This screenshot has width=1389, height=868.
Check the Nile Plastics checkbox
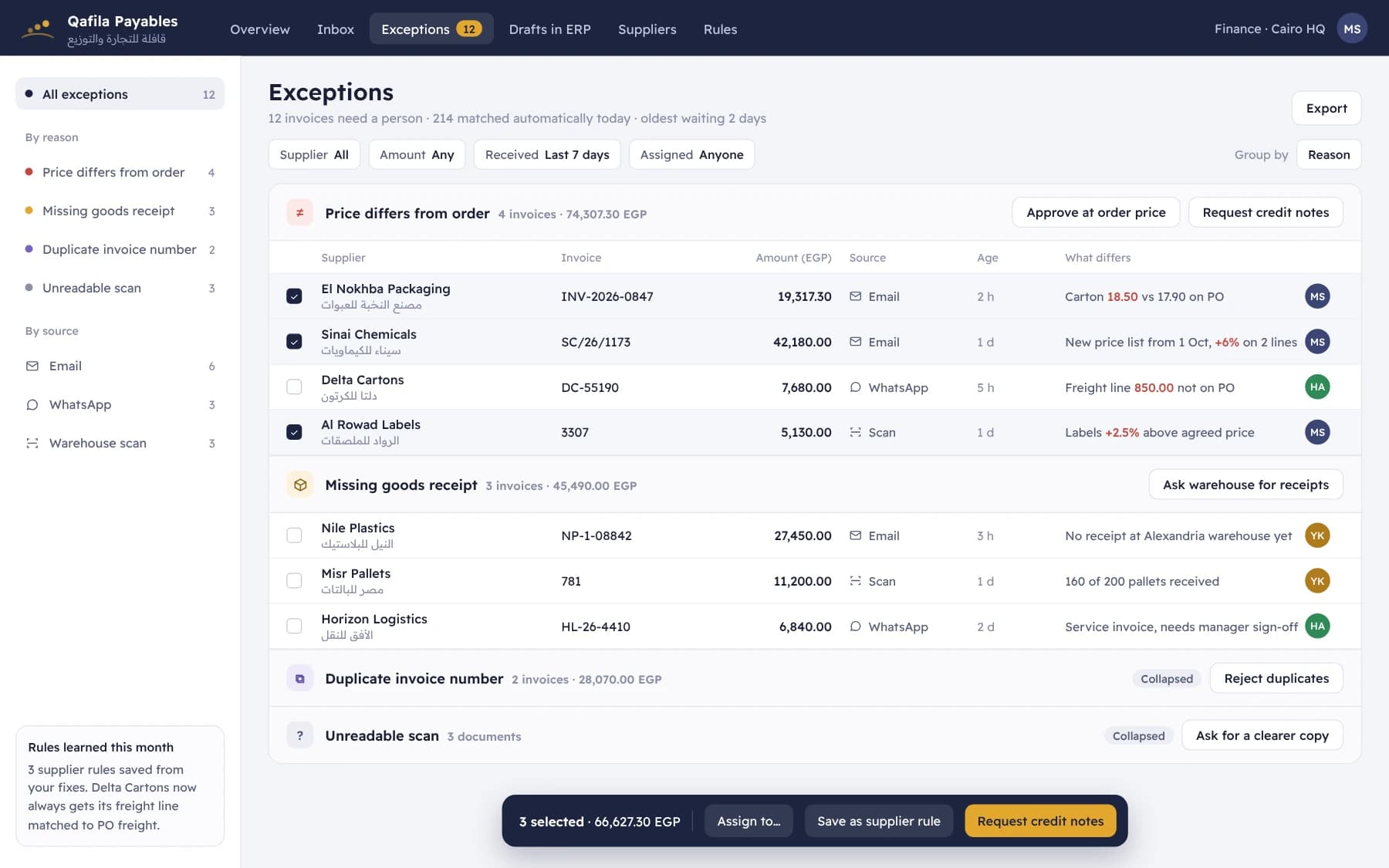click(x=294, y=535)
